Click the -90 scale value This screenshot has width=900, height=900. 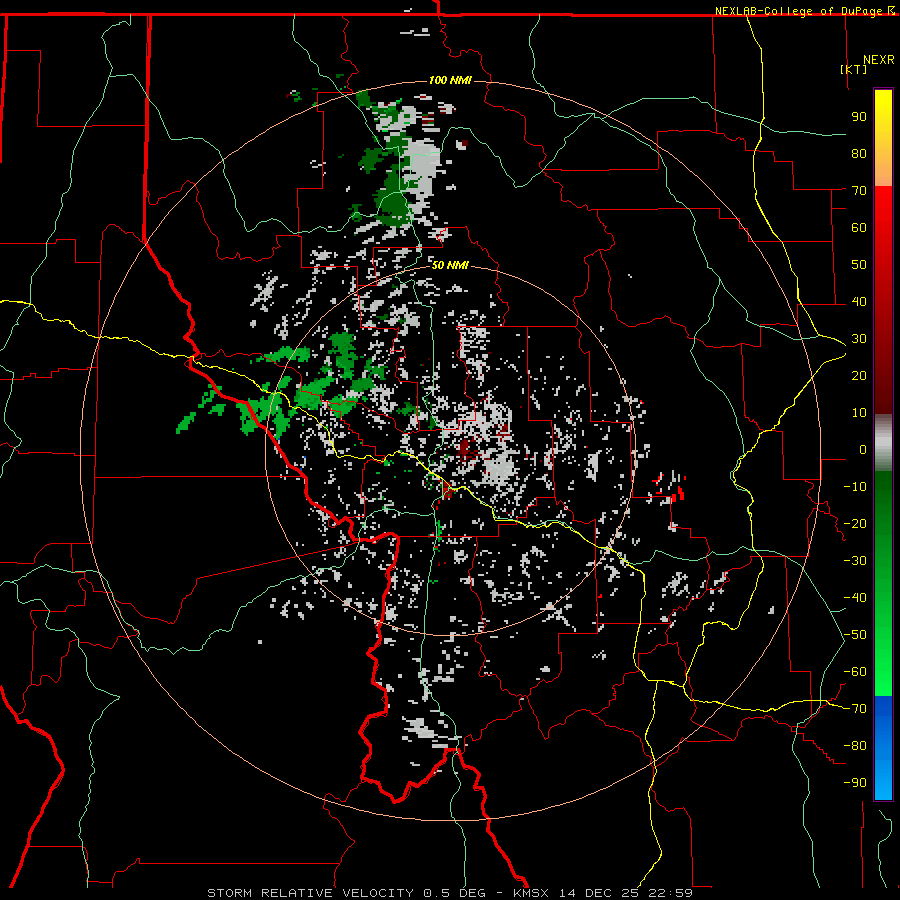(855, 783)
